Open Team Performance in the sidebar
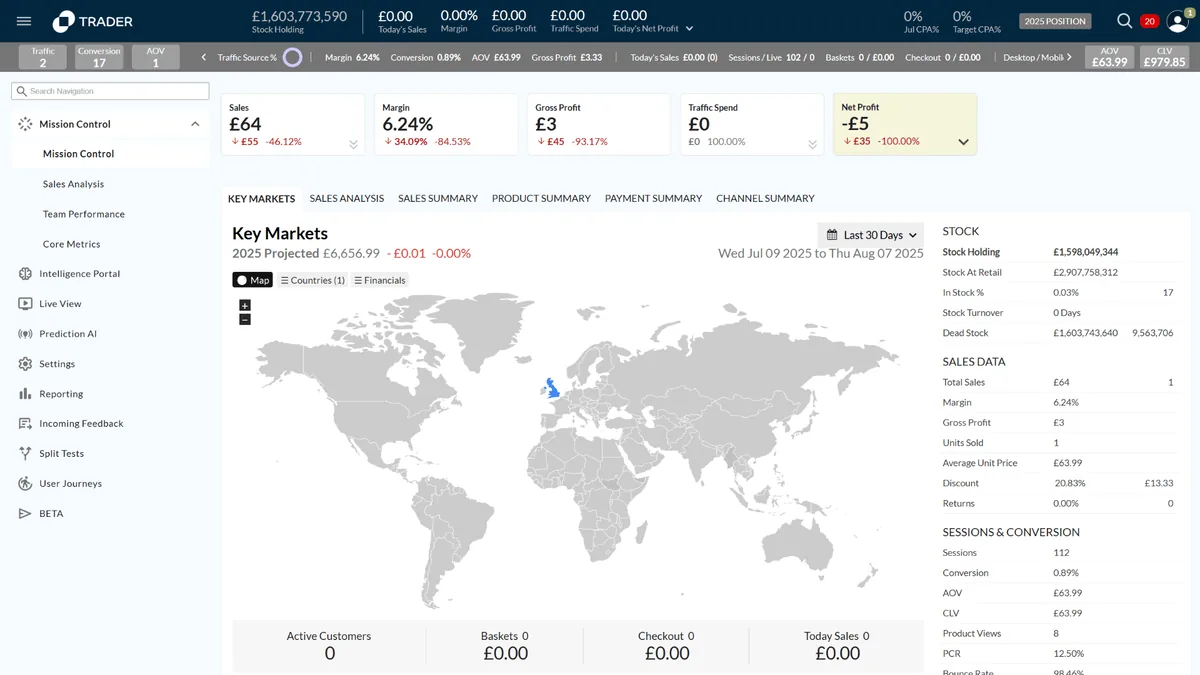Screen dimensions: 1200x675 pyautogui.click(x=84, y=214)
